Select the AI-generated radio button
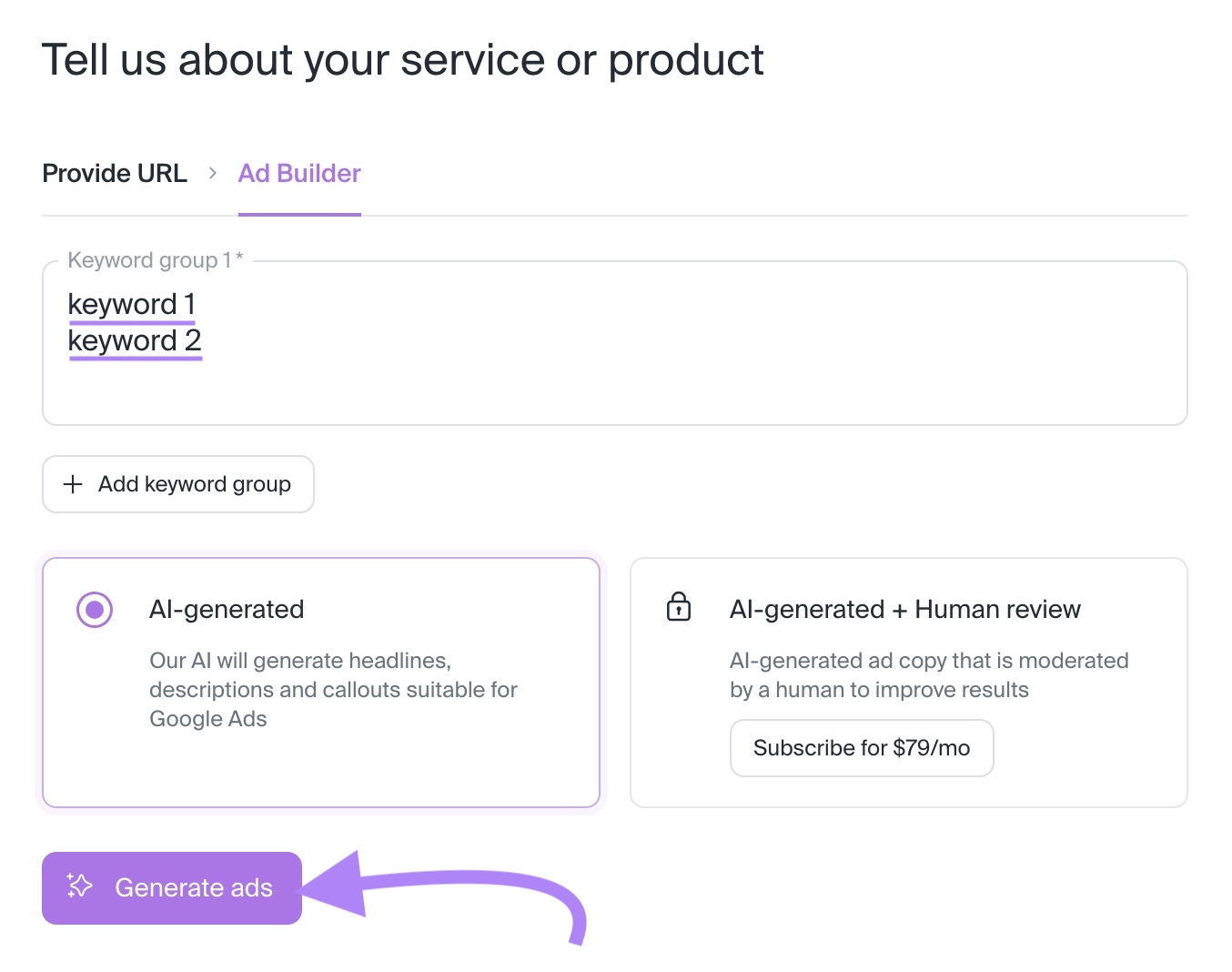Viewport: 1232px width, 972px height. (x=95, y=609)
